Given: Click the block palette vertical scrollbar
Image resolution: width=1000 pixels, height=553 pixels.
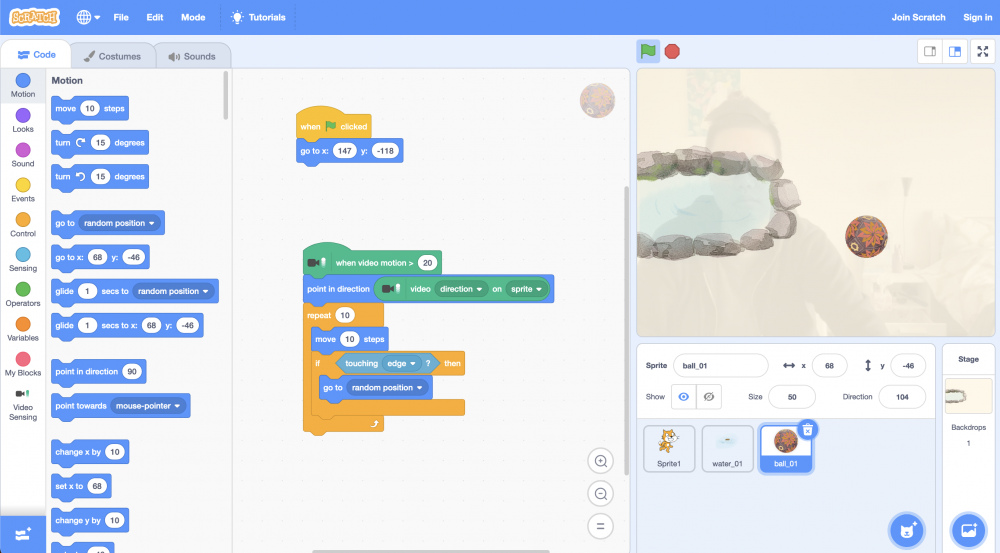Looking at the screenshot, I should tap(225, 95).
